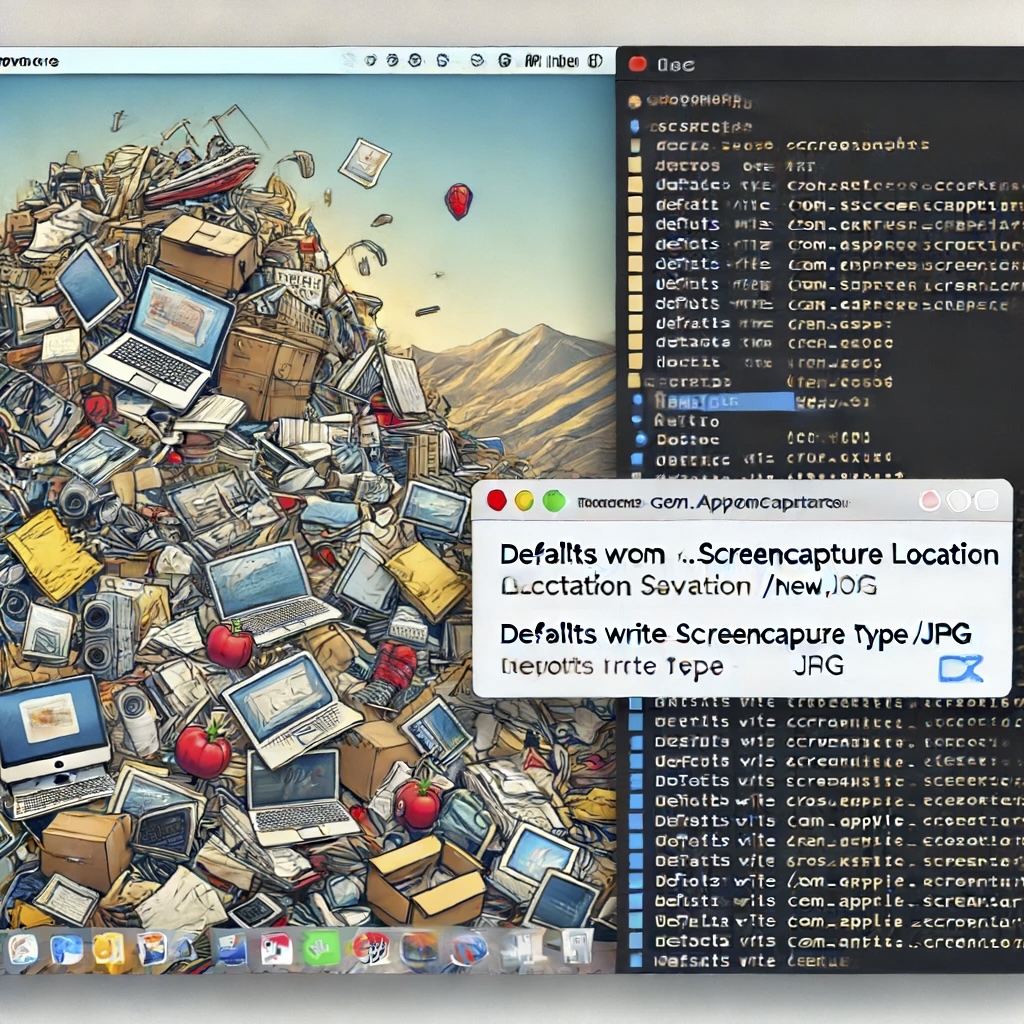Open the blue Finder-like dock icon
This screenshot has width=1024, height=1024.
pos(67,949)
